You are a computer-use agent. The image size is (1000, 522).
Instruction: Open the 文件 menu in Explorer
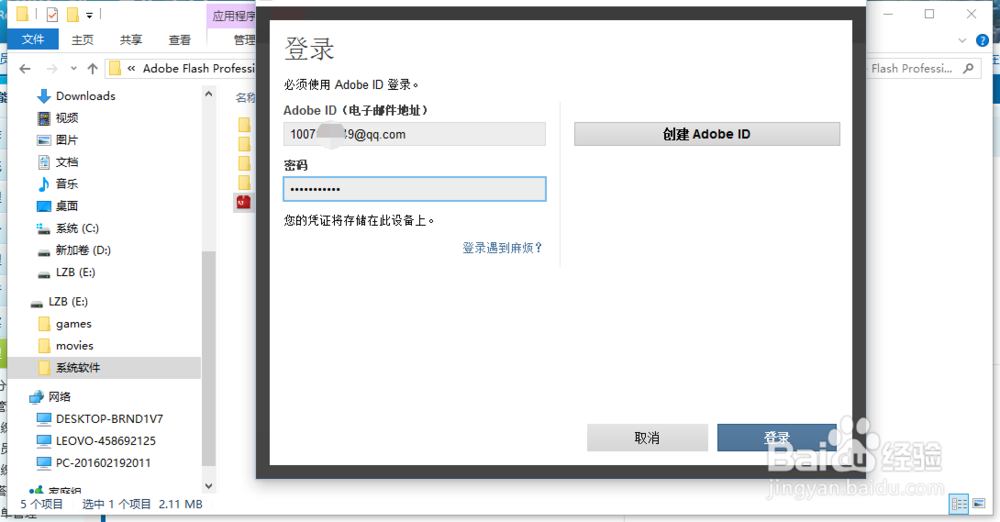click(x=33, y=40)
